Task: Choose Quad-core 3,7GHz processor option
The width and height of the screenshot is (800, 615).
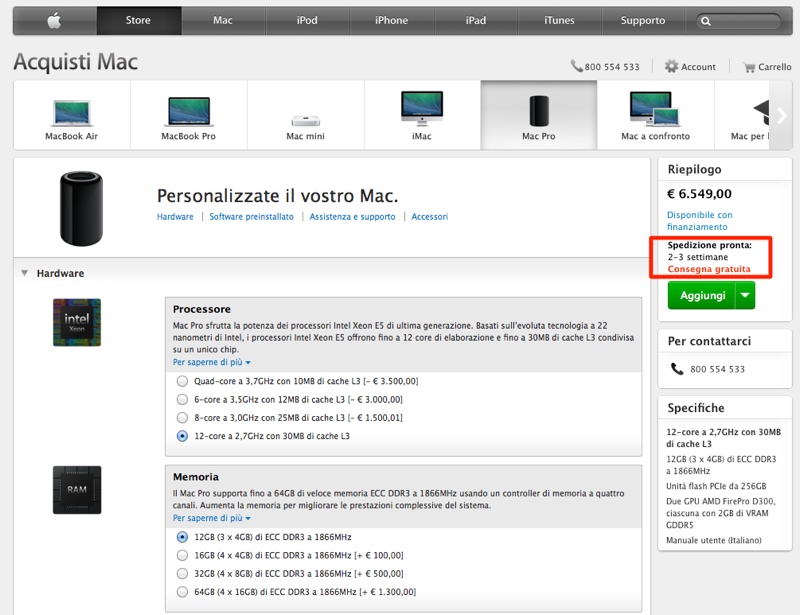Action: click(x=182, y=381)
